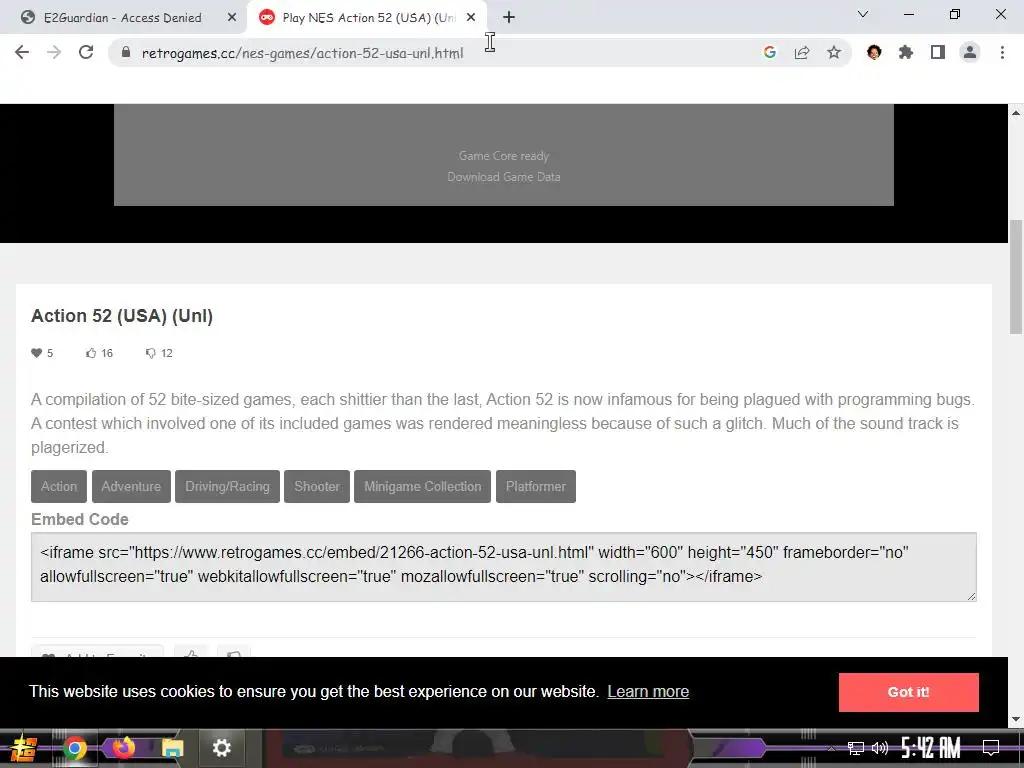Open the Google icon in address bar
The height and width of the screenshot is (768, 1024).
[770, 52]
